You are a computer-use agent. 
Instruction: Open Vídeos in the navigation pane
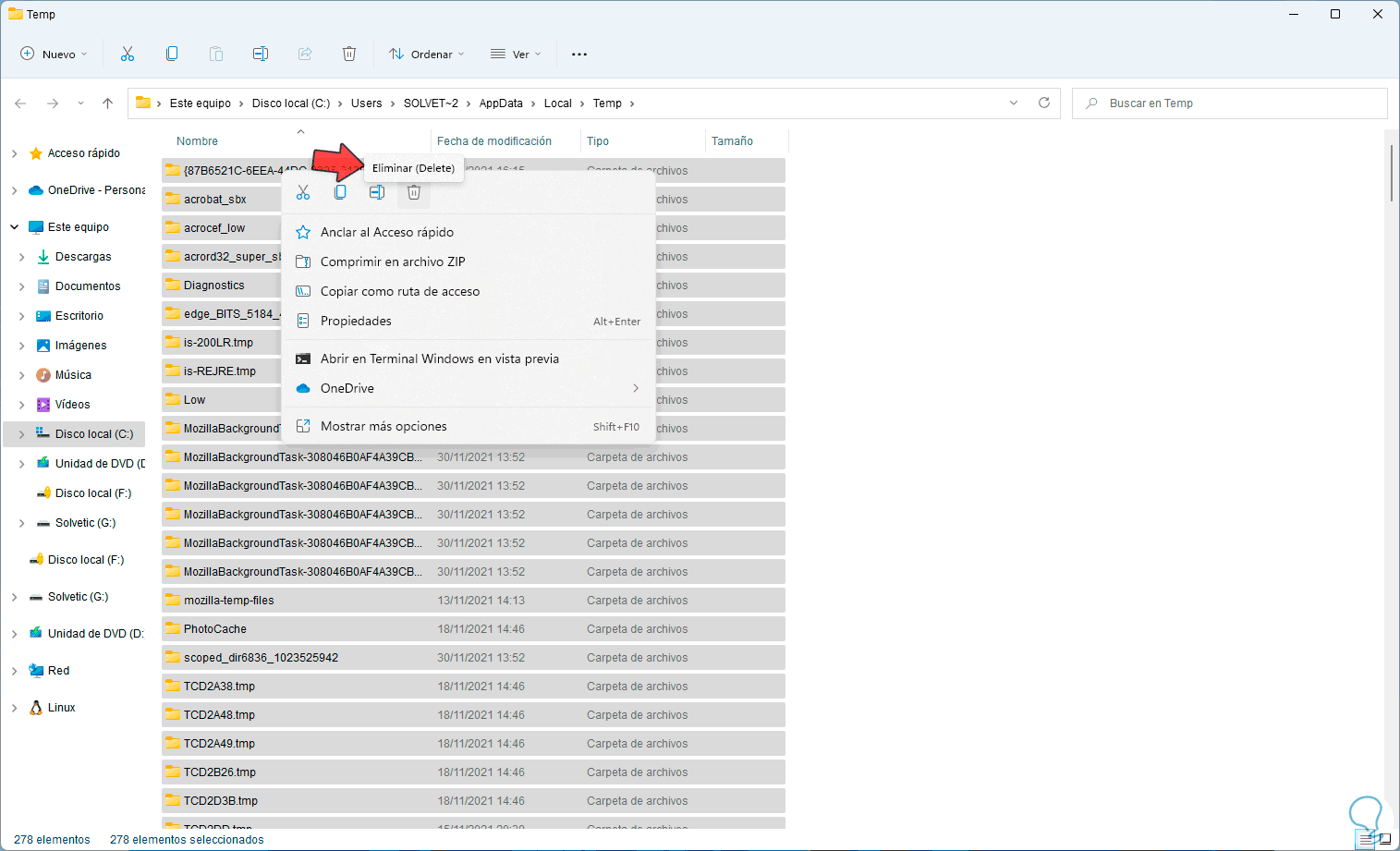pyautogui.click(x=72, y=405)
